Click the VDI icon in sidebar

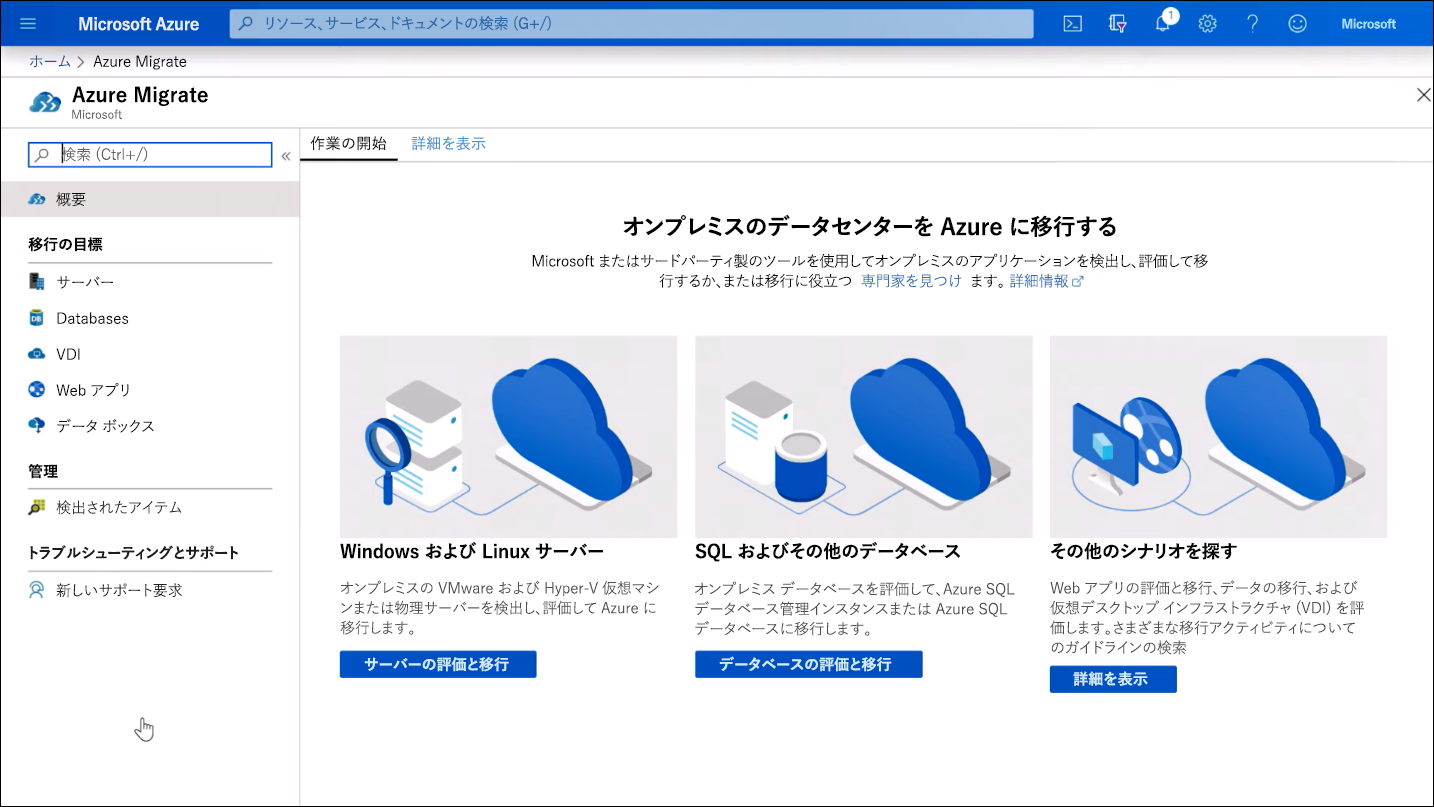coord(37,354)
